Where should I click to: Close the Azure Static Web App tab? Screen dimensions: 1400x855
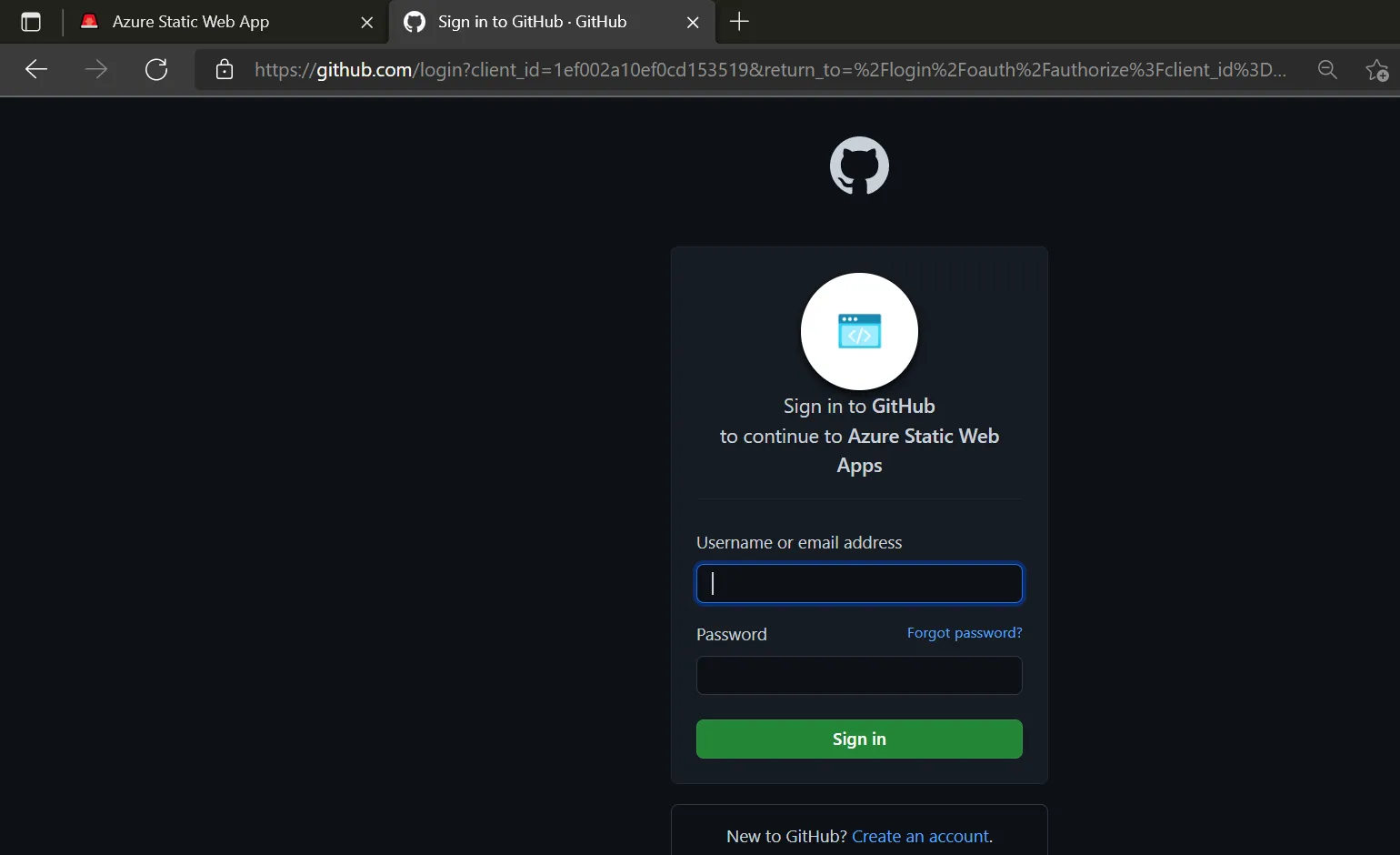click(366, 23)
